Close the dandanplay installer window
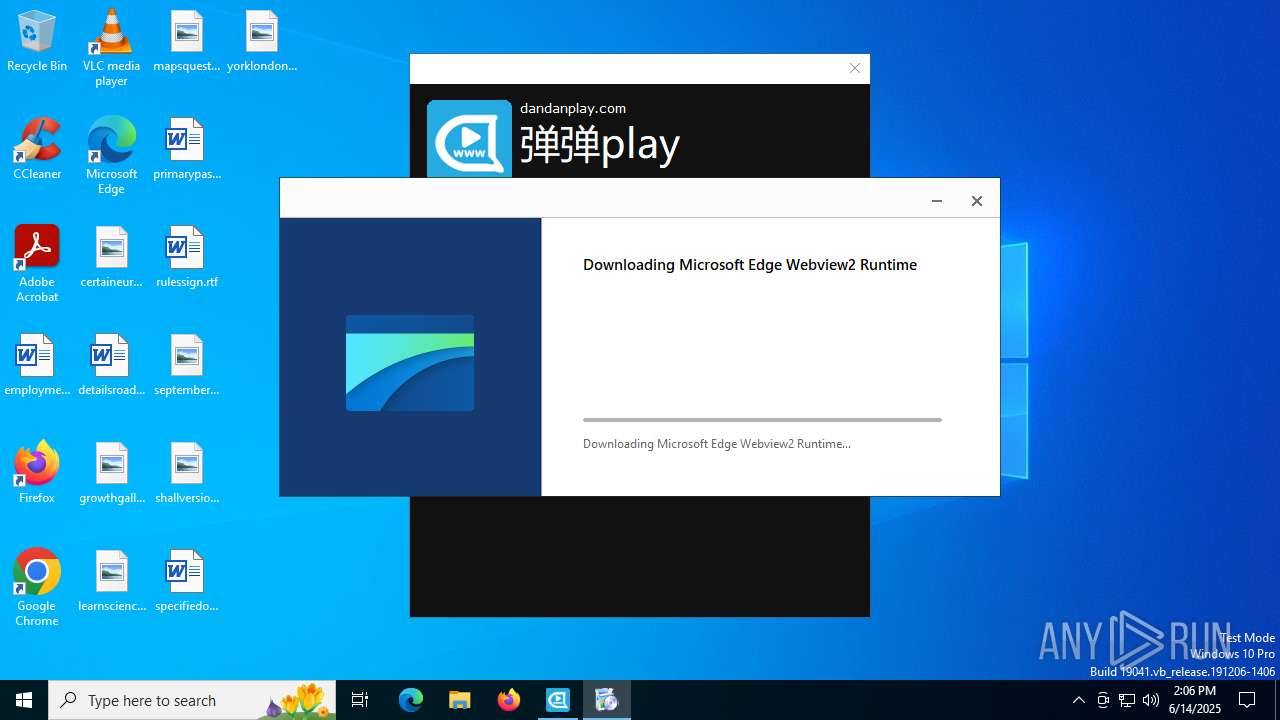 point(855,68)
